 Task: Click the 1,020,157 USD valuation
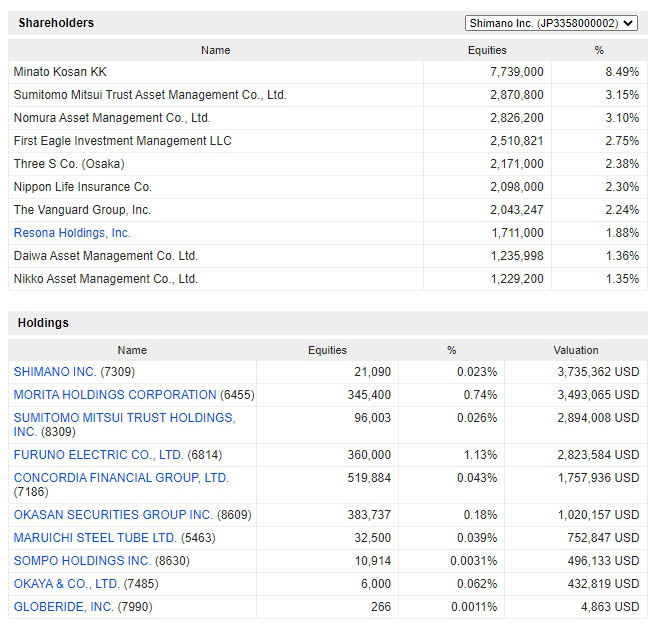point(598,515)
